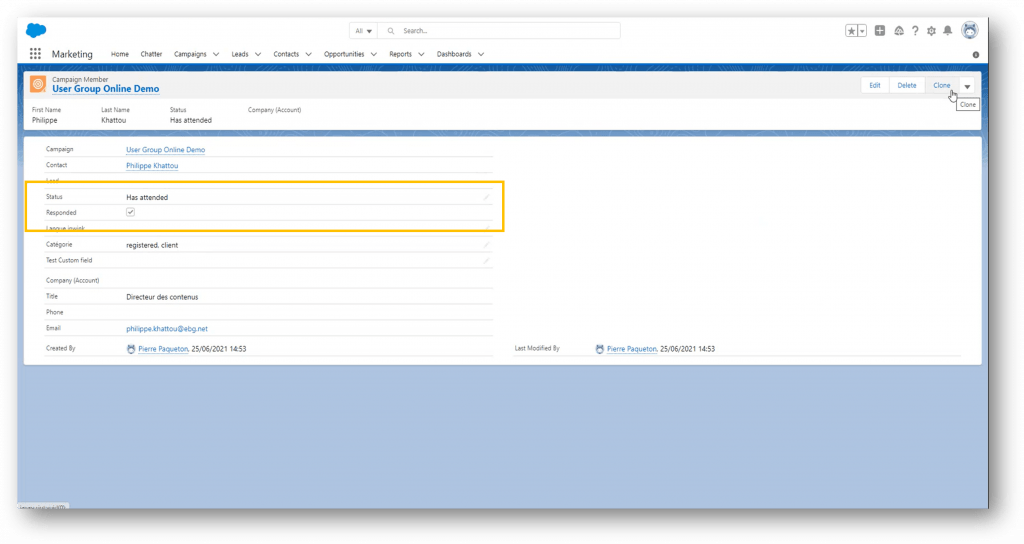Click the Edit button
The height and width of the screenshot is (544, 1024).
874,86
